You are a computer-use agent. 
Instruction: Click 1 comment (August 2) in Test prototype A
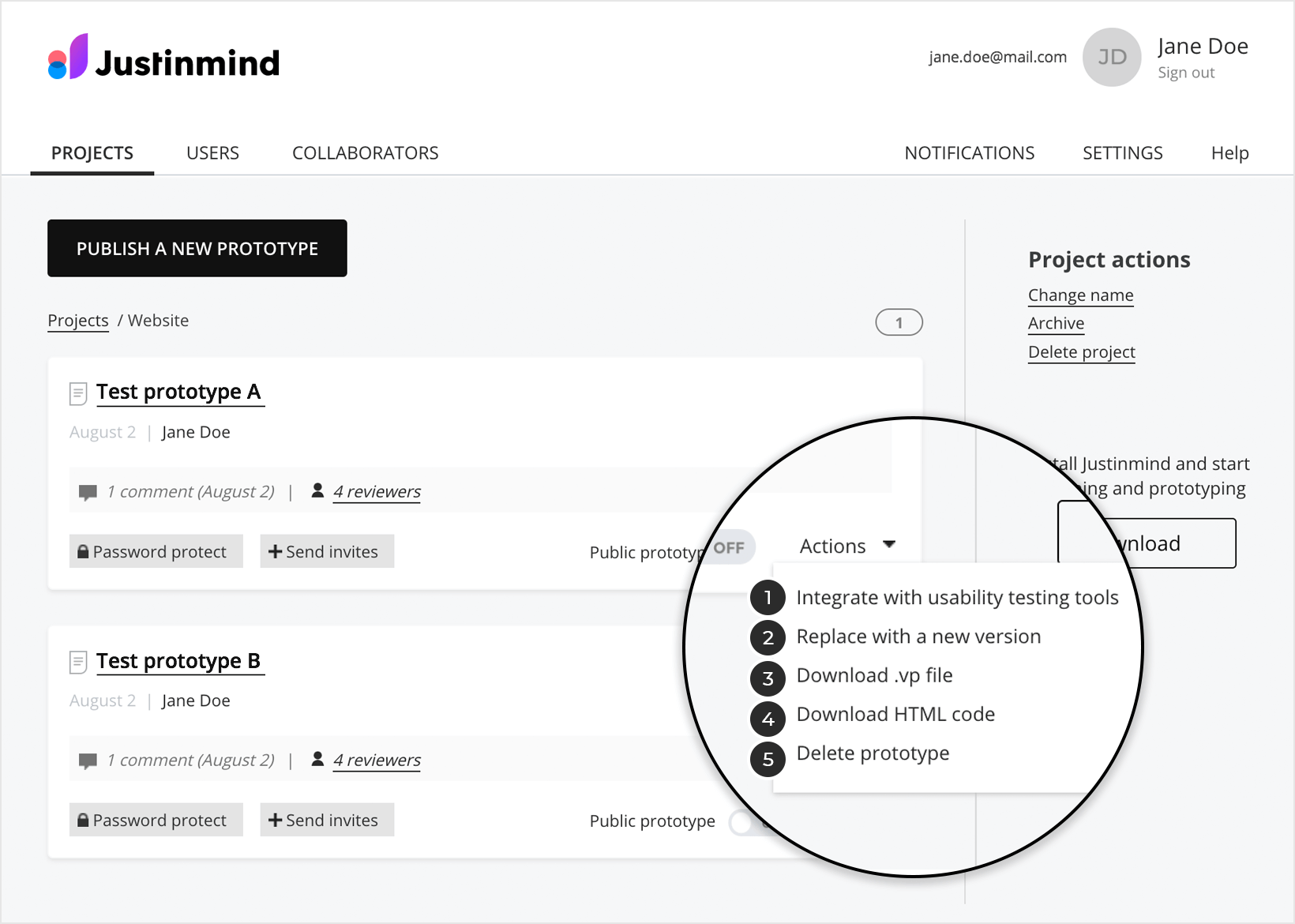click(191, 491)
